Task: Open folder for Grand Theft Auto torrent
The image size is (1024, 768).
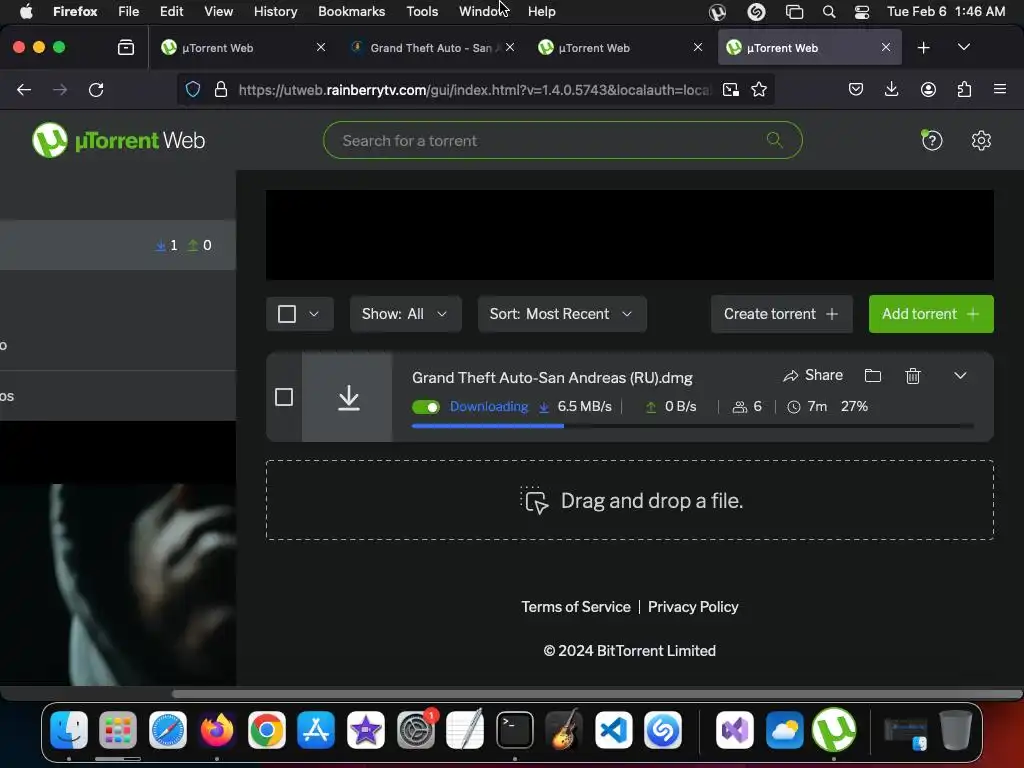Action: (872, 376)
